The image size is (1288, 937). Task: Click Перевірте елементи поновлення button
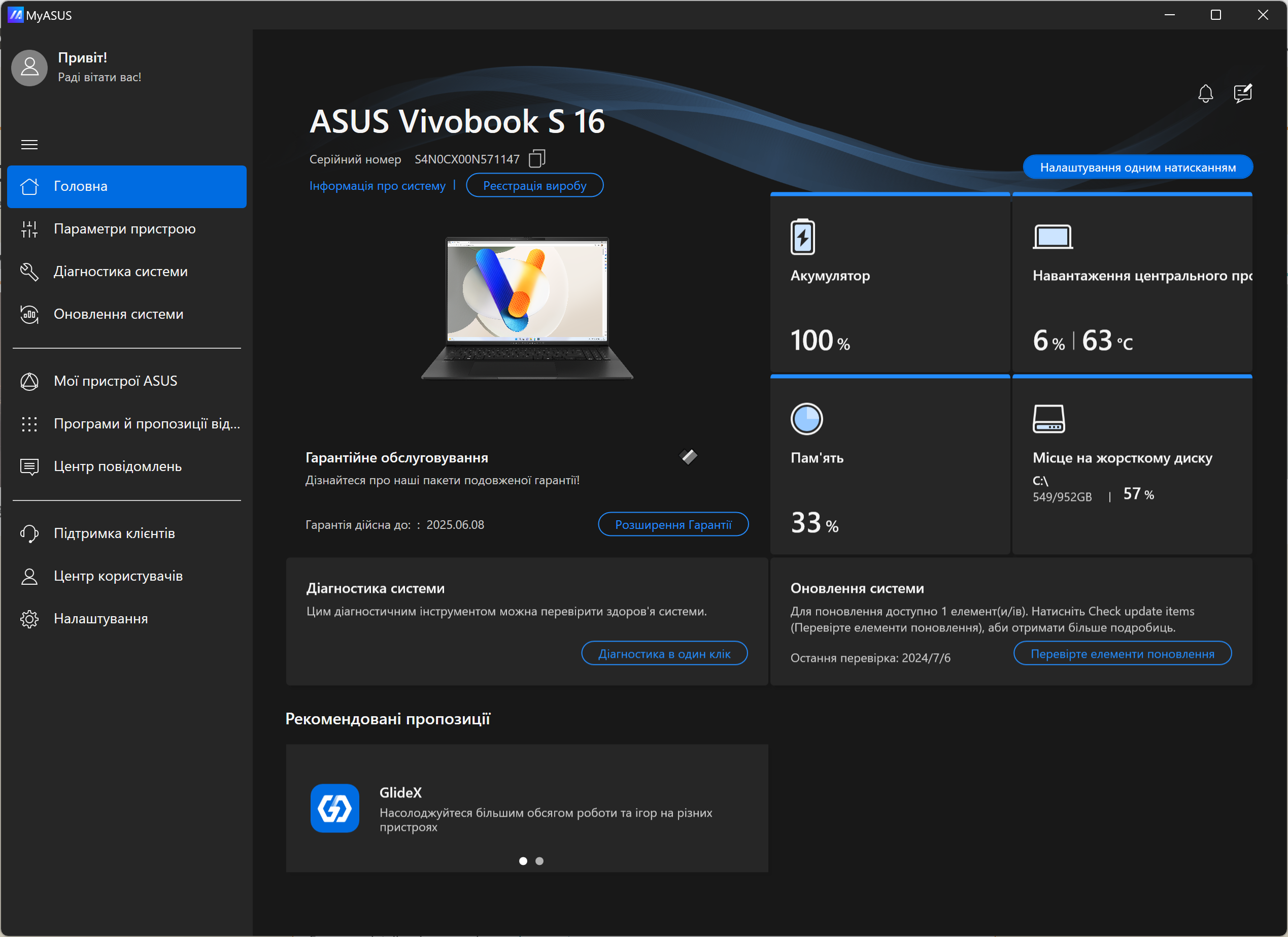[1122, 653]
